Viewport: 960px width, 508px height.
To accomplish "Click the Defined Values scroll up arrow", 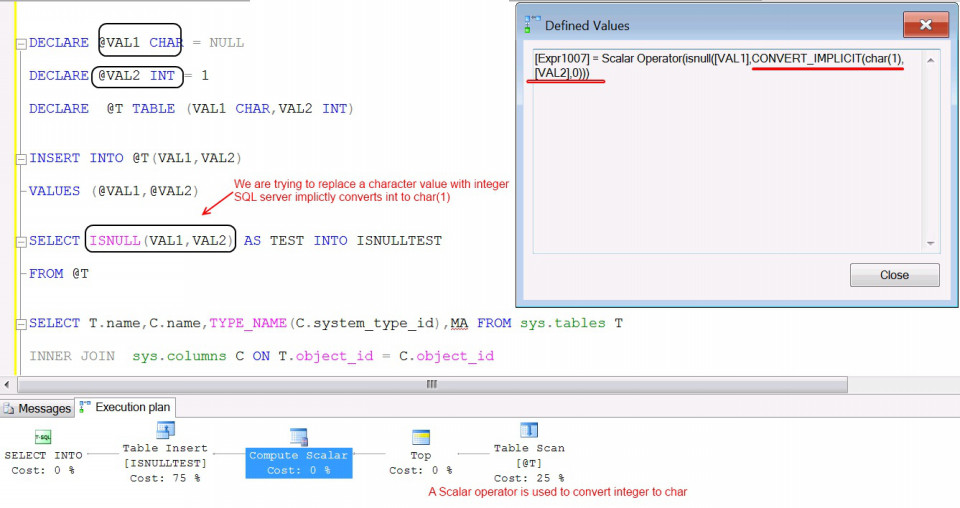I will 931,60.
